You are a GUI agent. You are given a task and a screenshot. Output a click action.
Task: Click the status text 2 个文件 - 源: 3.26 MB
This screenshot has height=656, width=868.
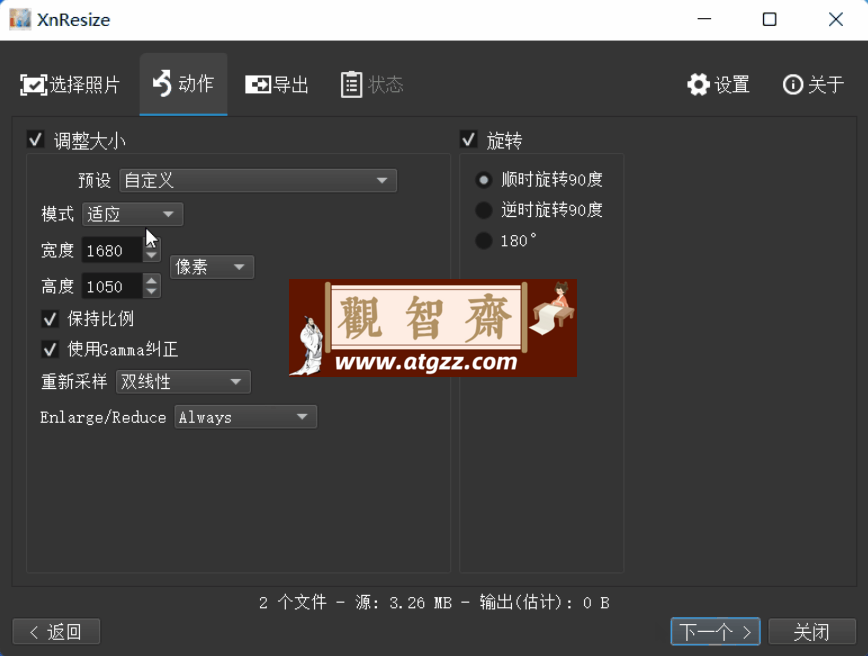355,602
